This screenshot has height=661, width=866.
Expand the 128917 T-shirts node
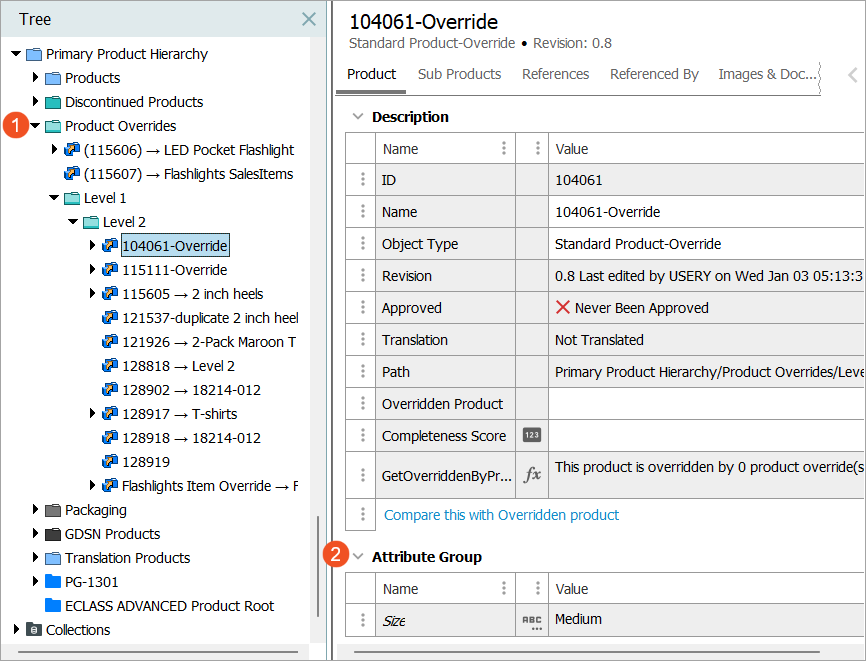click(x=93, y=414)
